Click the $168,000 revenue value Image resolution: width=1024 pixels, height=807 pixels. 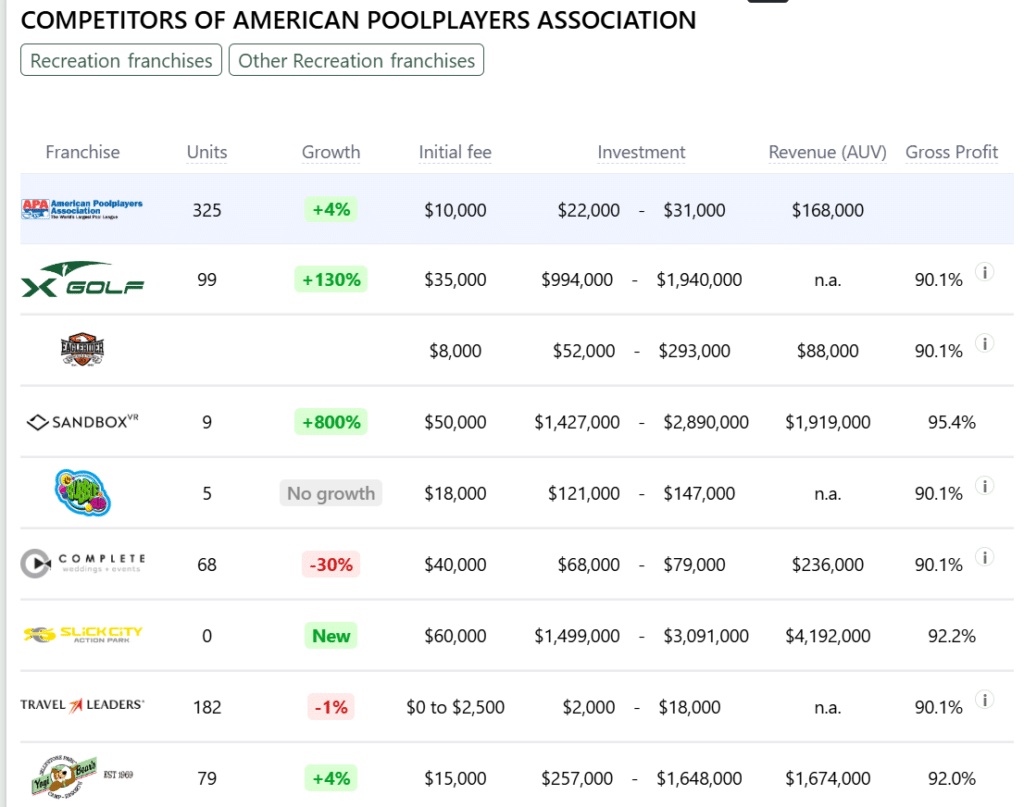(x=827, y=210)
